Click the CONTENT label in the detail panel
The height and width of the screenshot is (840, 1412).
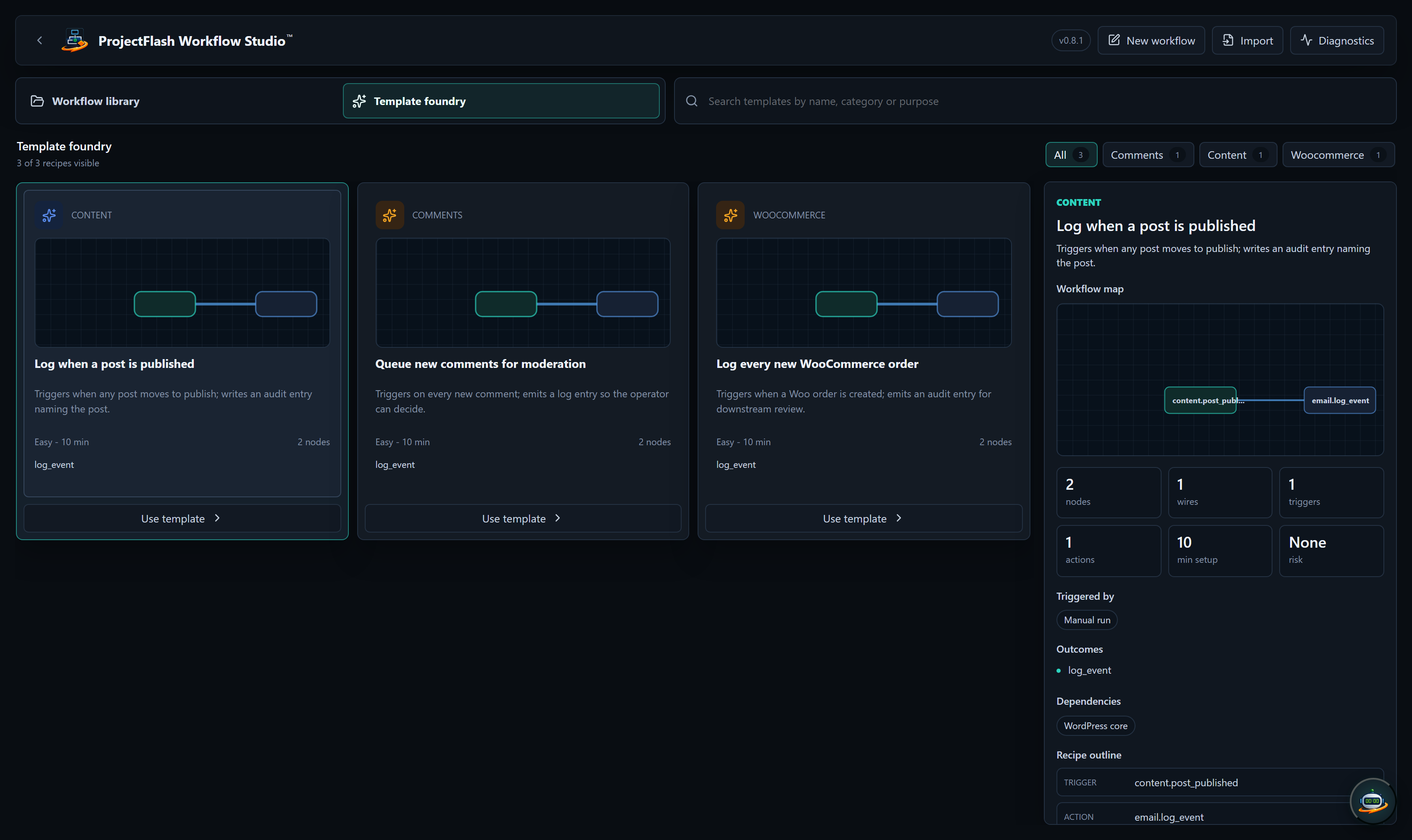tap(1078, 202)
